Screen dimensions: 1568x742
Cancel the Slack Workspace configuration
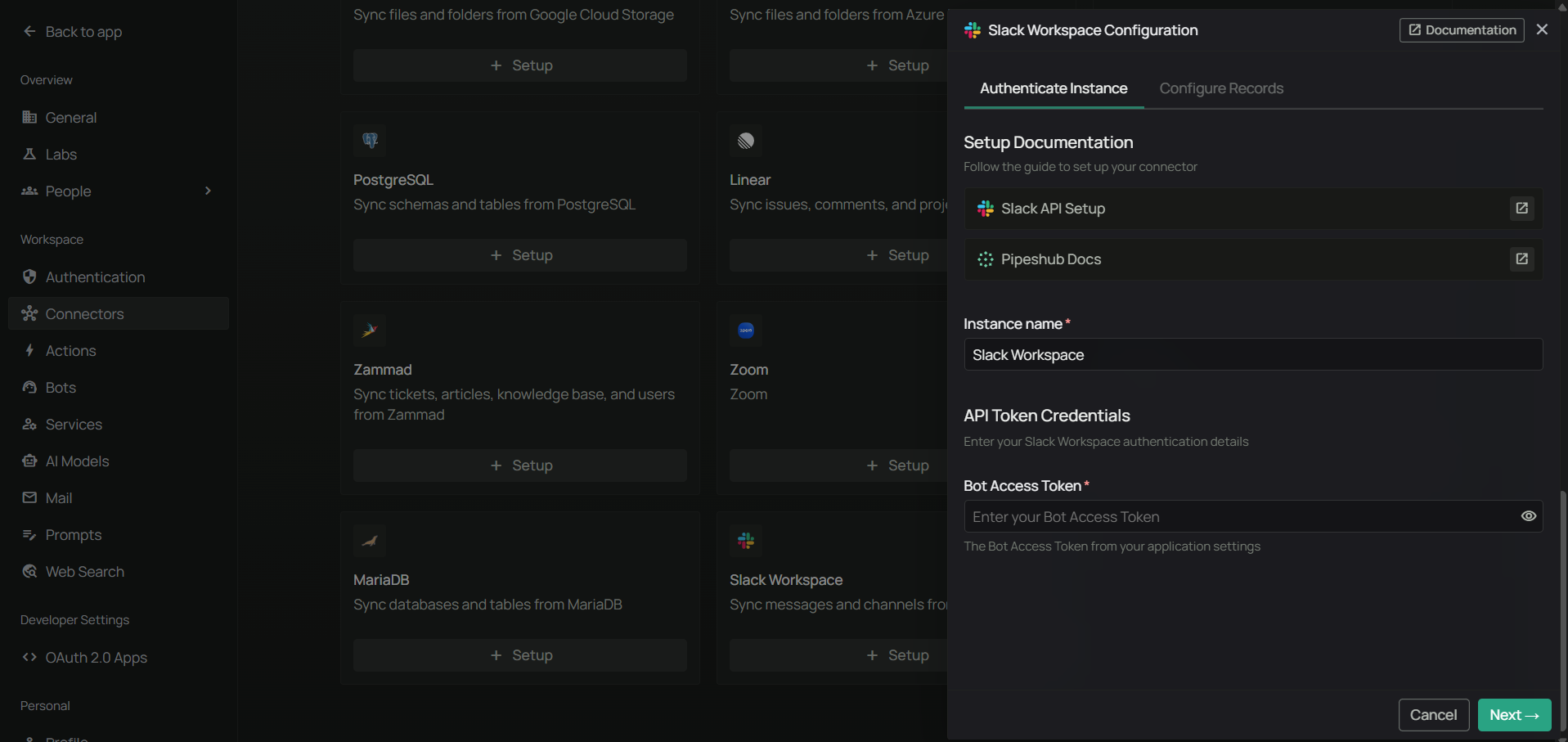click(1433, 715)
